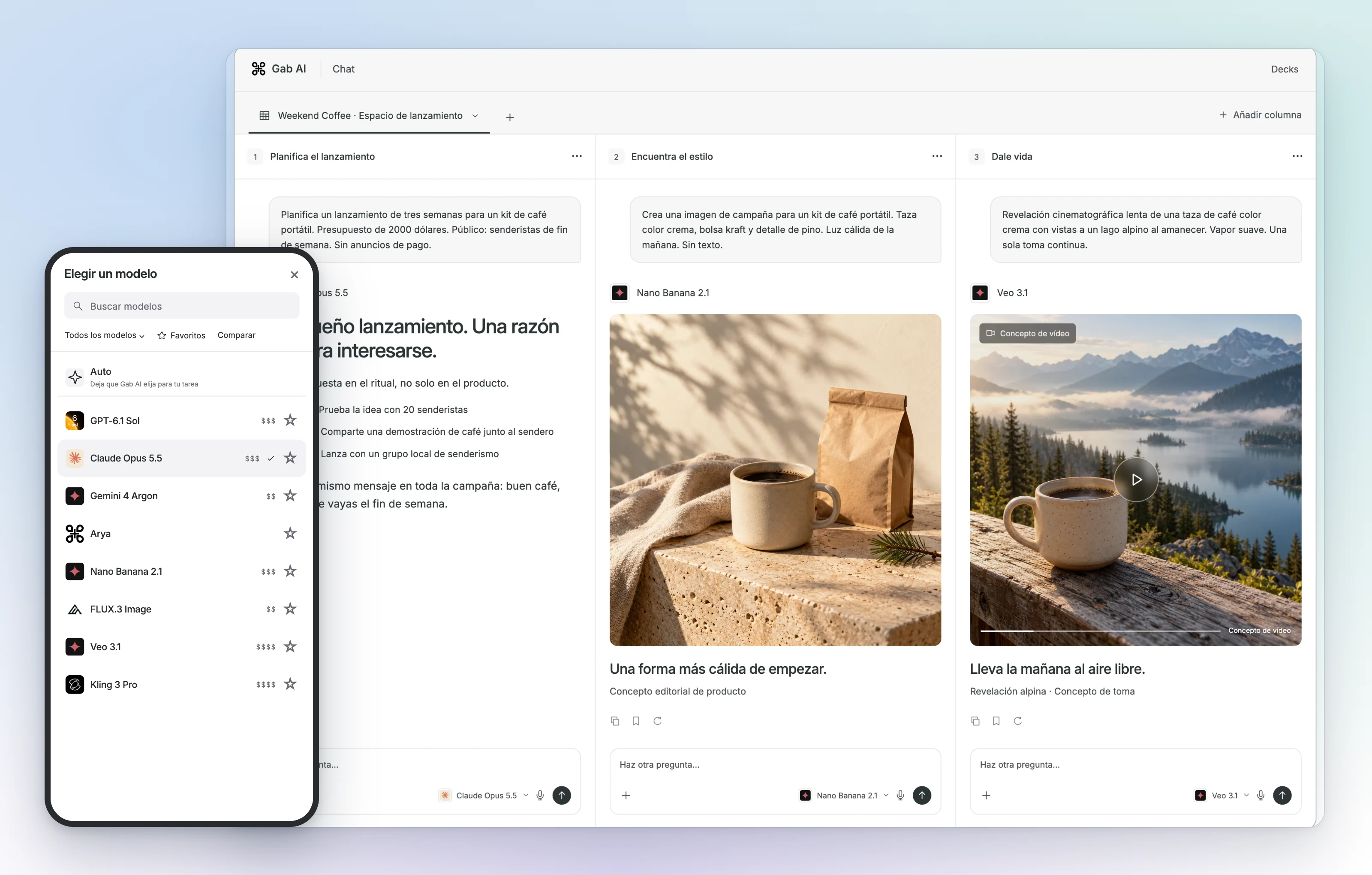Toggle favorite star for Kling 3 Pro
This screenshot has height=875, width=1372.
tap(290, 684)
